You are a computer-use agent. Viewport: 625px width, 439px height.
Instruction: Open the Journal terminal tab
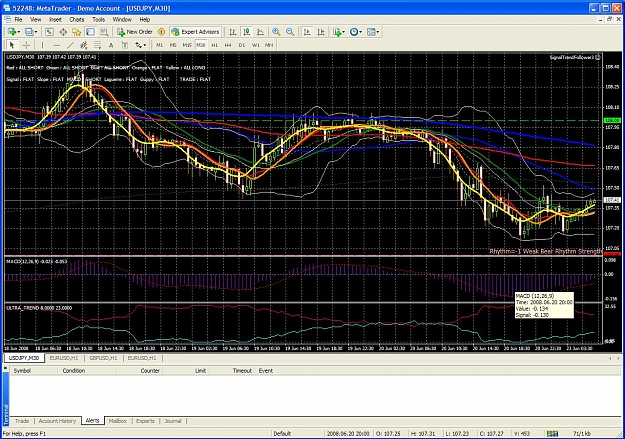tap(173, 421)
